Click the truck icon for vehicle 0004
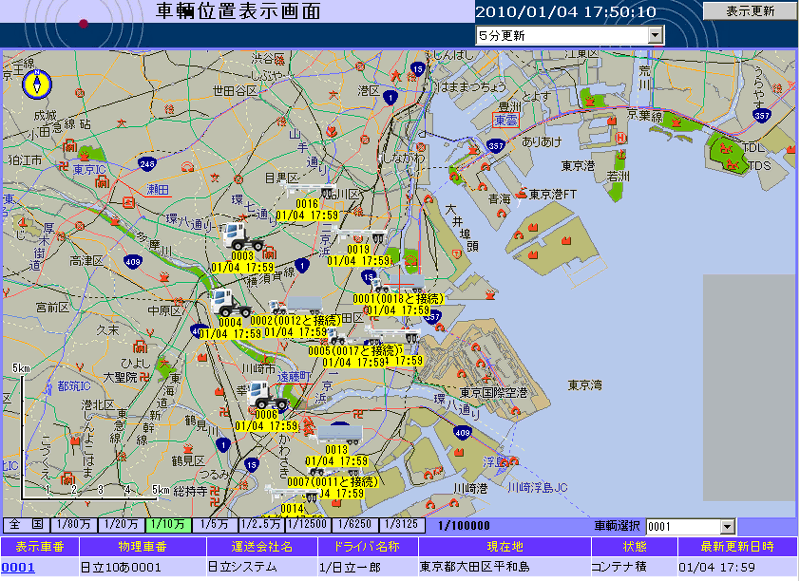The height and width of the screenshot is (581, 800). (x=231, y=302)
